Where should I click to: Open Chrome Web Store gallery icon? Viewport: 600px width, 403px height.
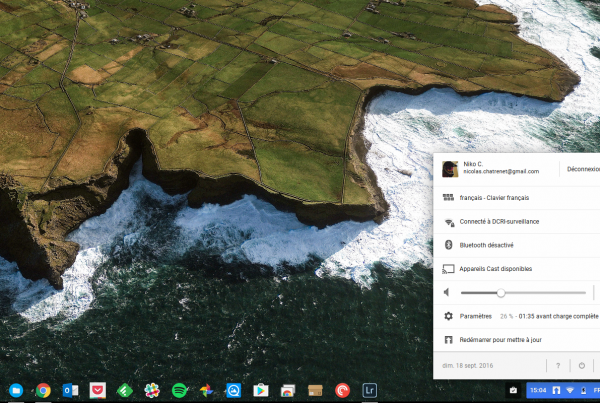click(x=288, y=390)
